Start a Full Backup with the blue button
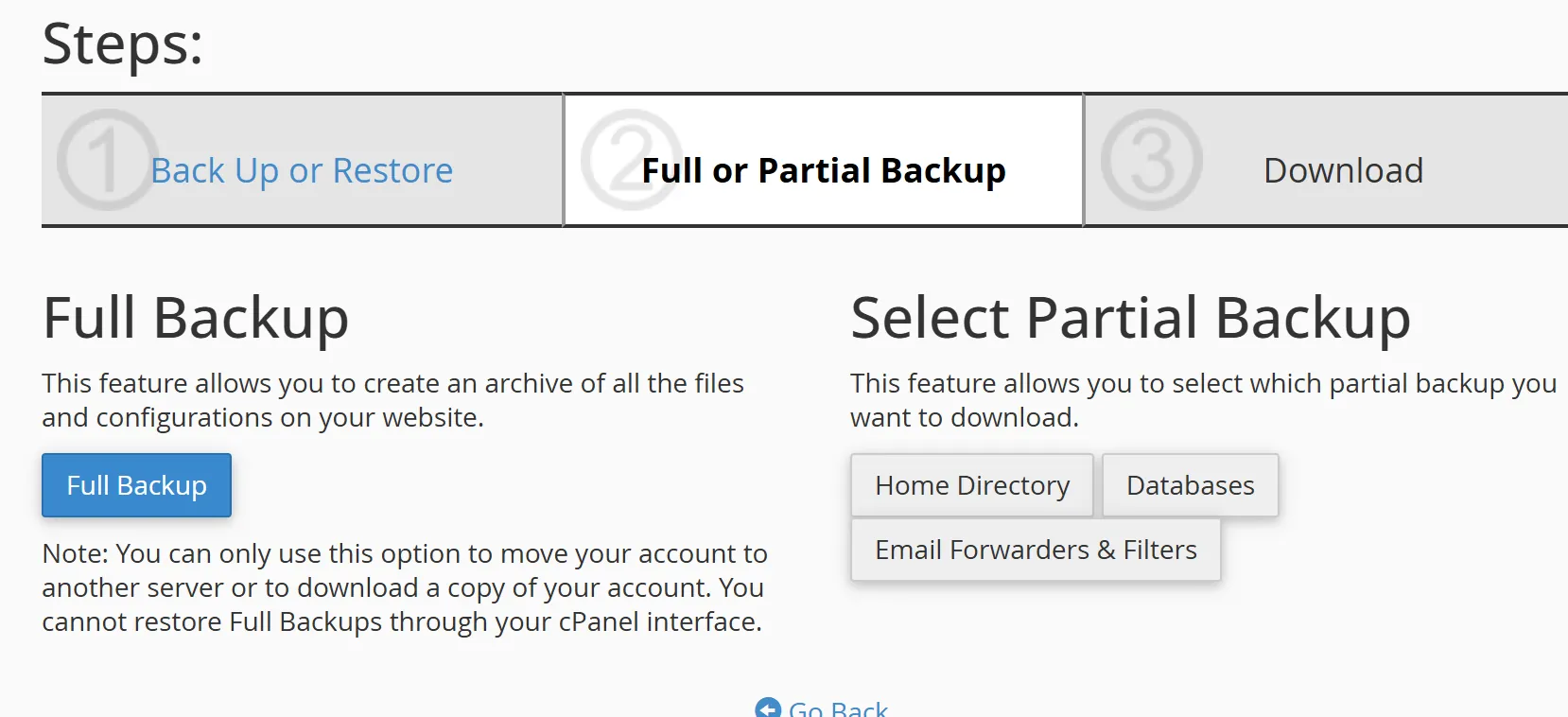The image size is (1568, 717). coord(136,485)
